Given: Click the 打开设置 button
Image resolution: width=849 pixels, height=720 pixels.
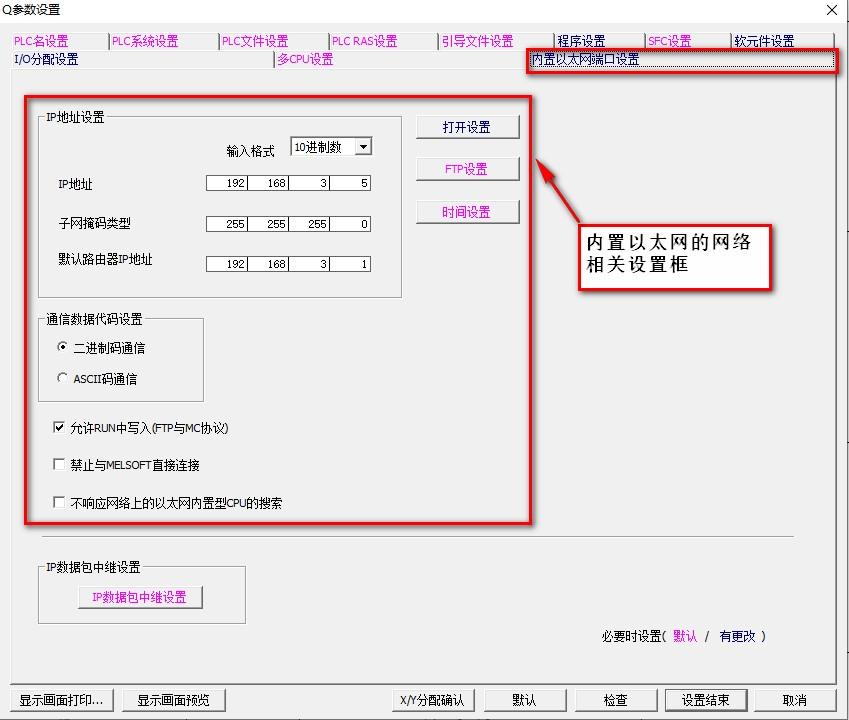Looking at the screenshot, I should tap(467, 127).
